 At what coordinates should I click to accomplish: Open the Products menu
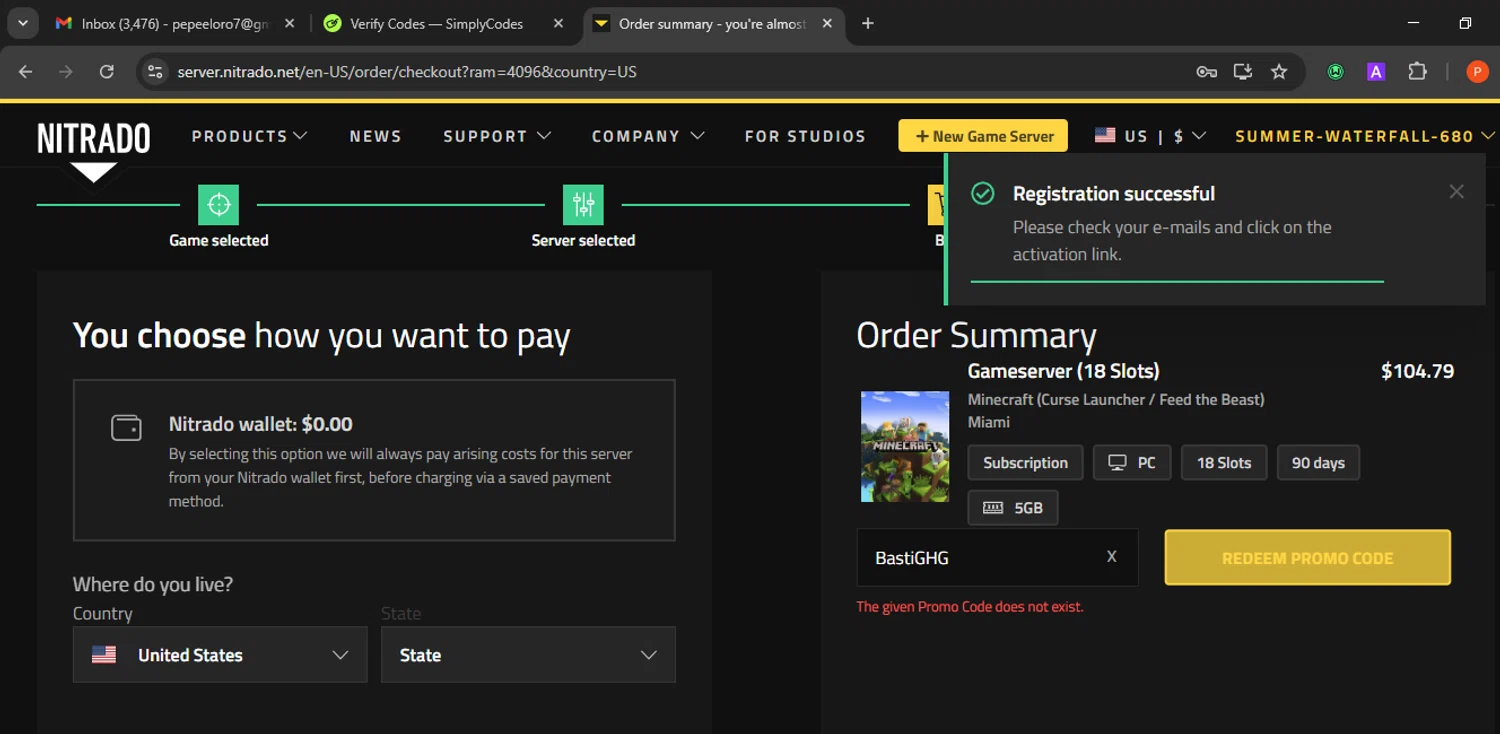(249, 136)
